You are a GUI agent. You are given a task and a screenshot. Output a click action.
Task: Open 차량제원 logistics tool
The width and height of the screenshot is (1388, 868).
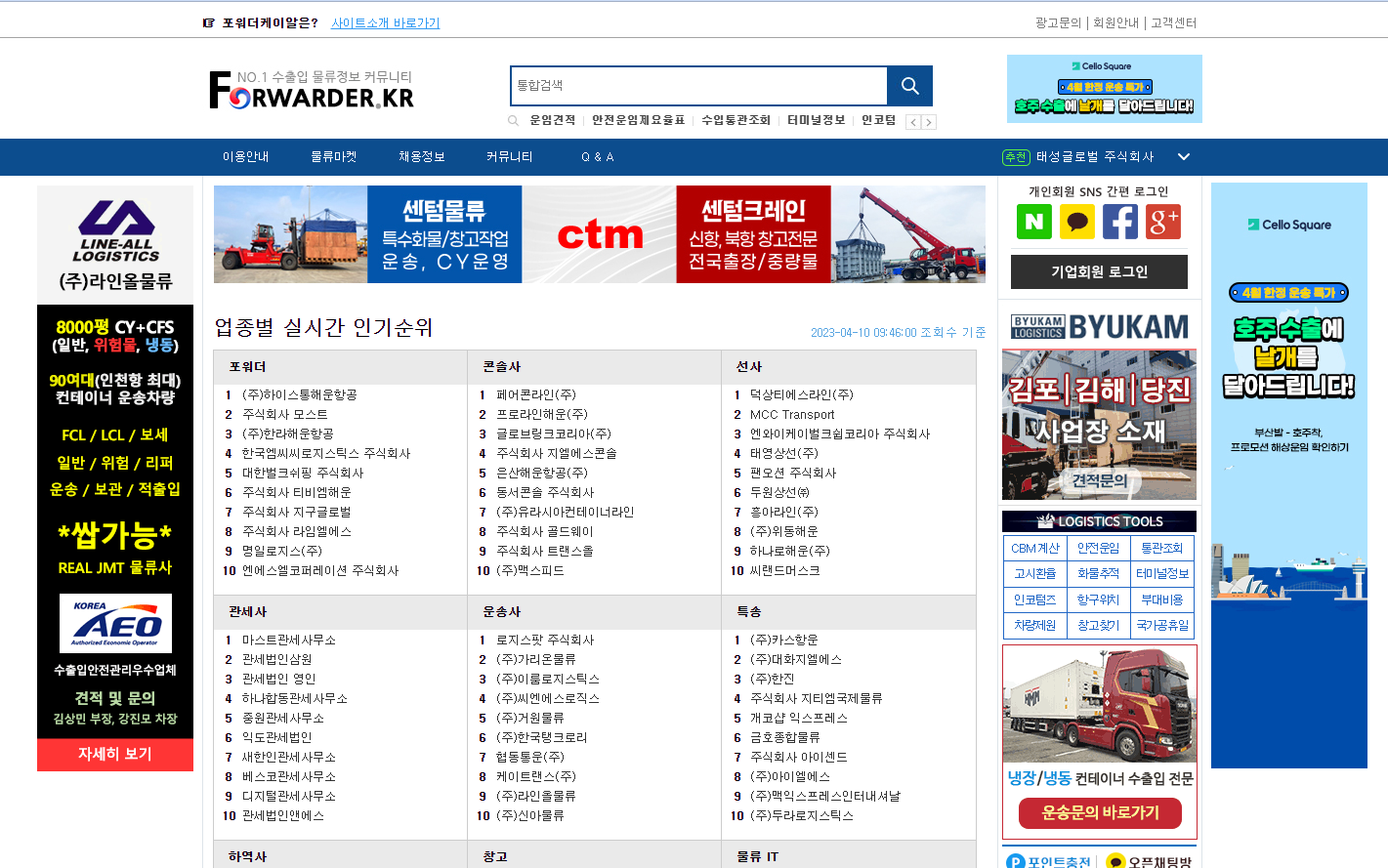pos(1034,625)
